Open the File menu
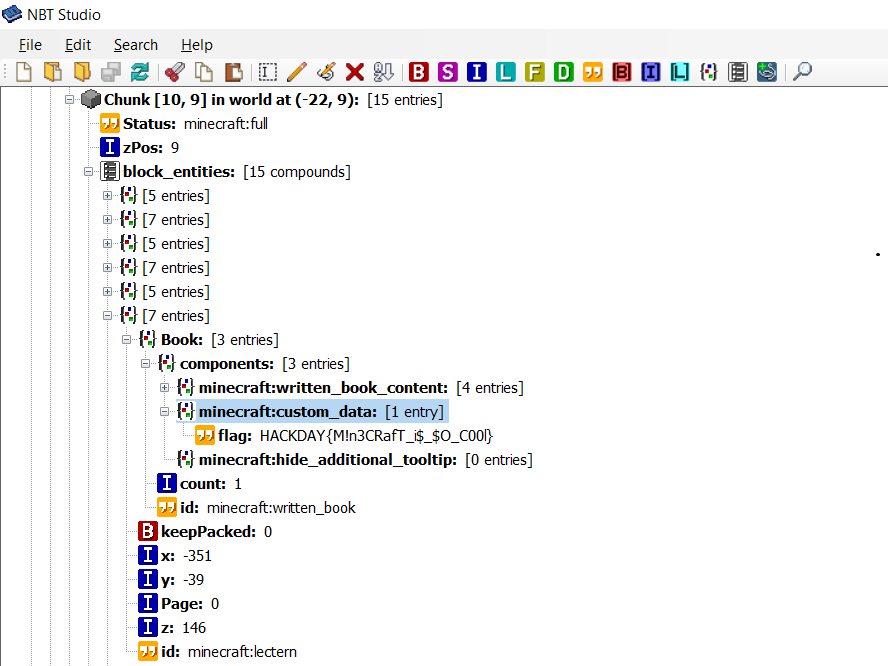This screenshot has height=666, width=888. click(30, 45)
